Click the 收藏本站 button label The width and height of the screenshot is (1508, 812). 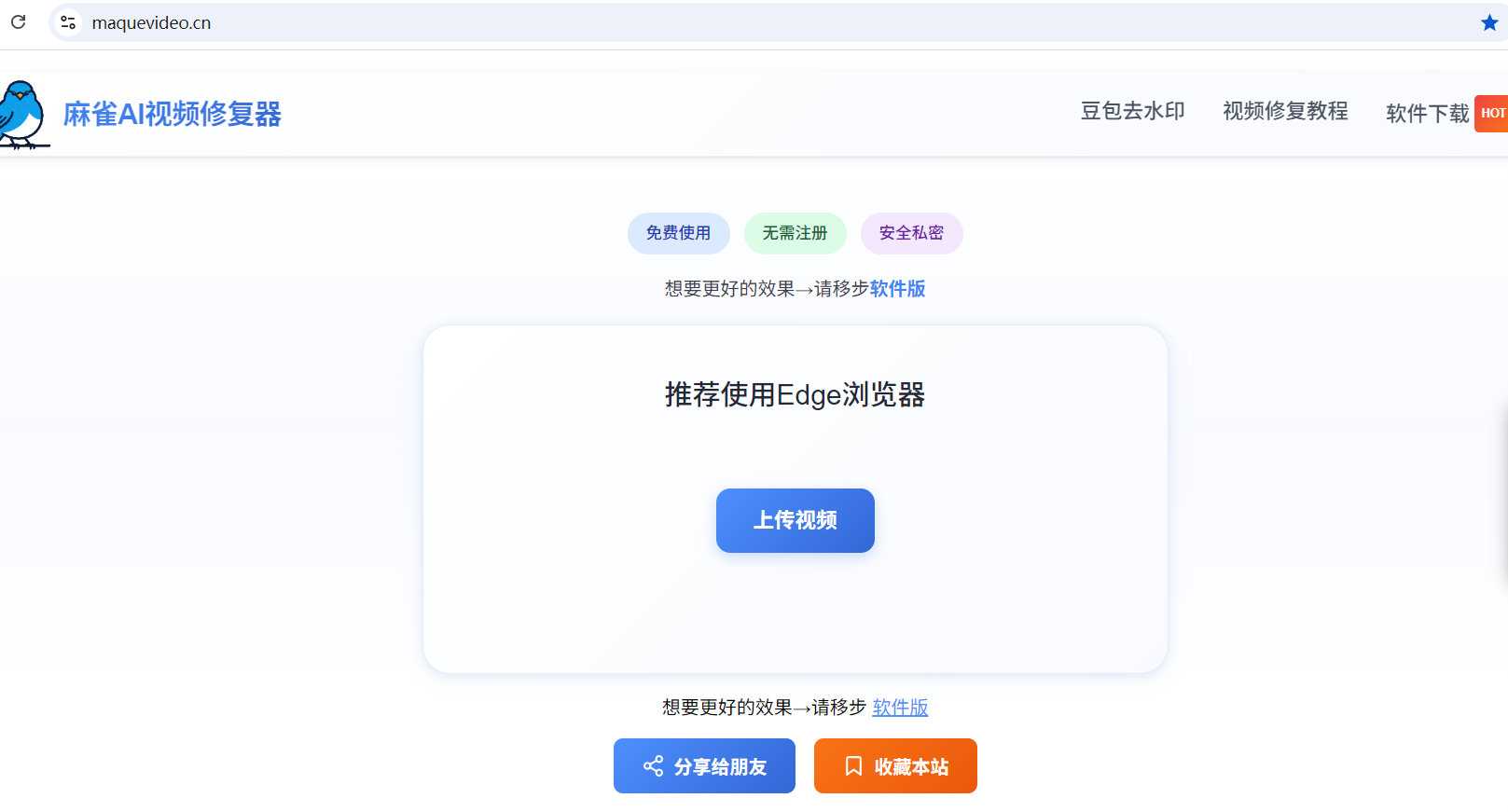(911, 767)
